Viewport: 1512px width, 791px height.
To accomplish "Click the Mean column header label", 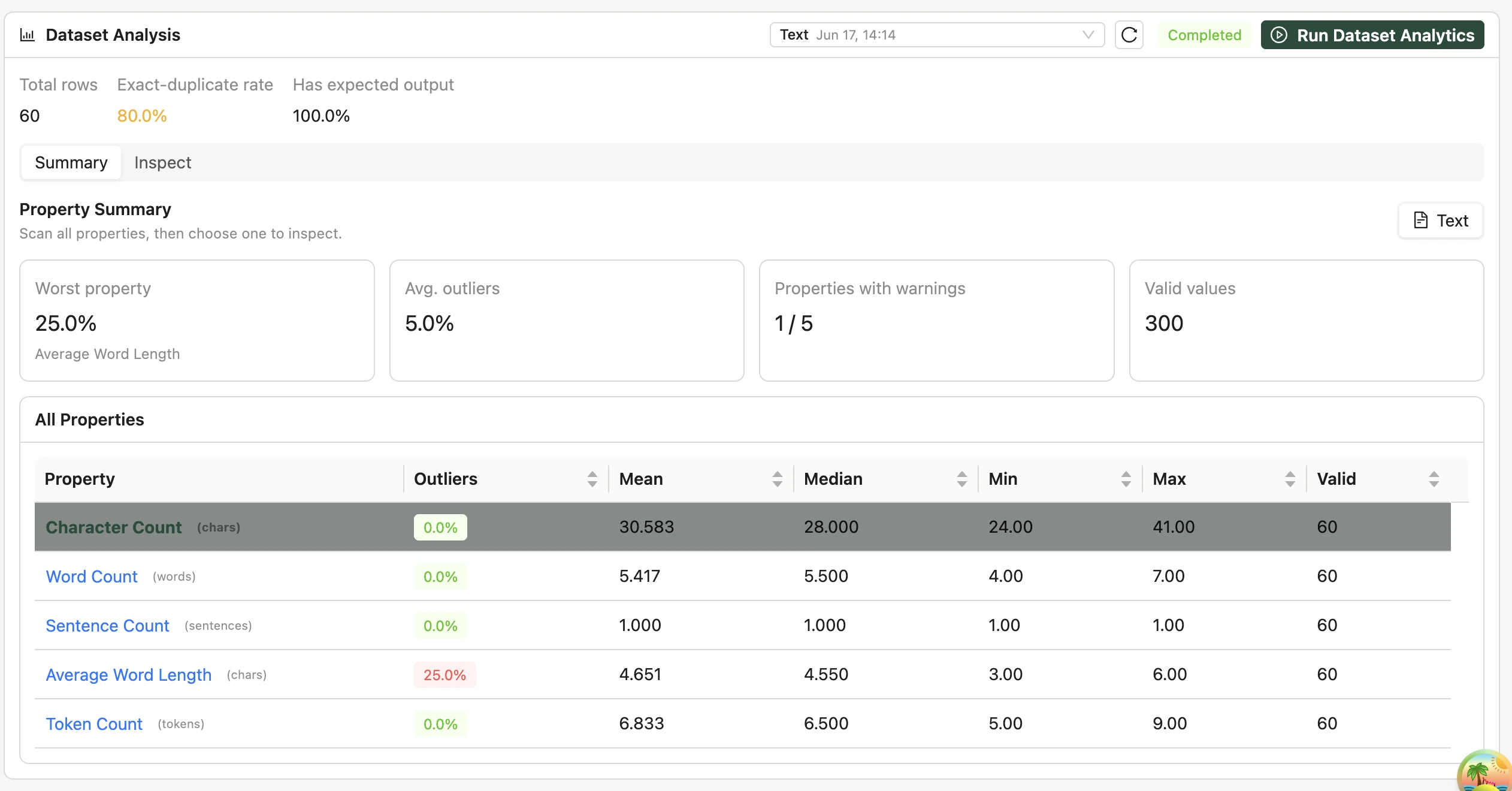I will coord(641,479).
